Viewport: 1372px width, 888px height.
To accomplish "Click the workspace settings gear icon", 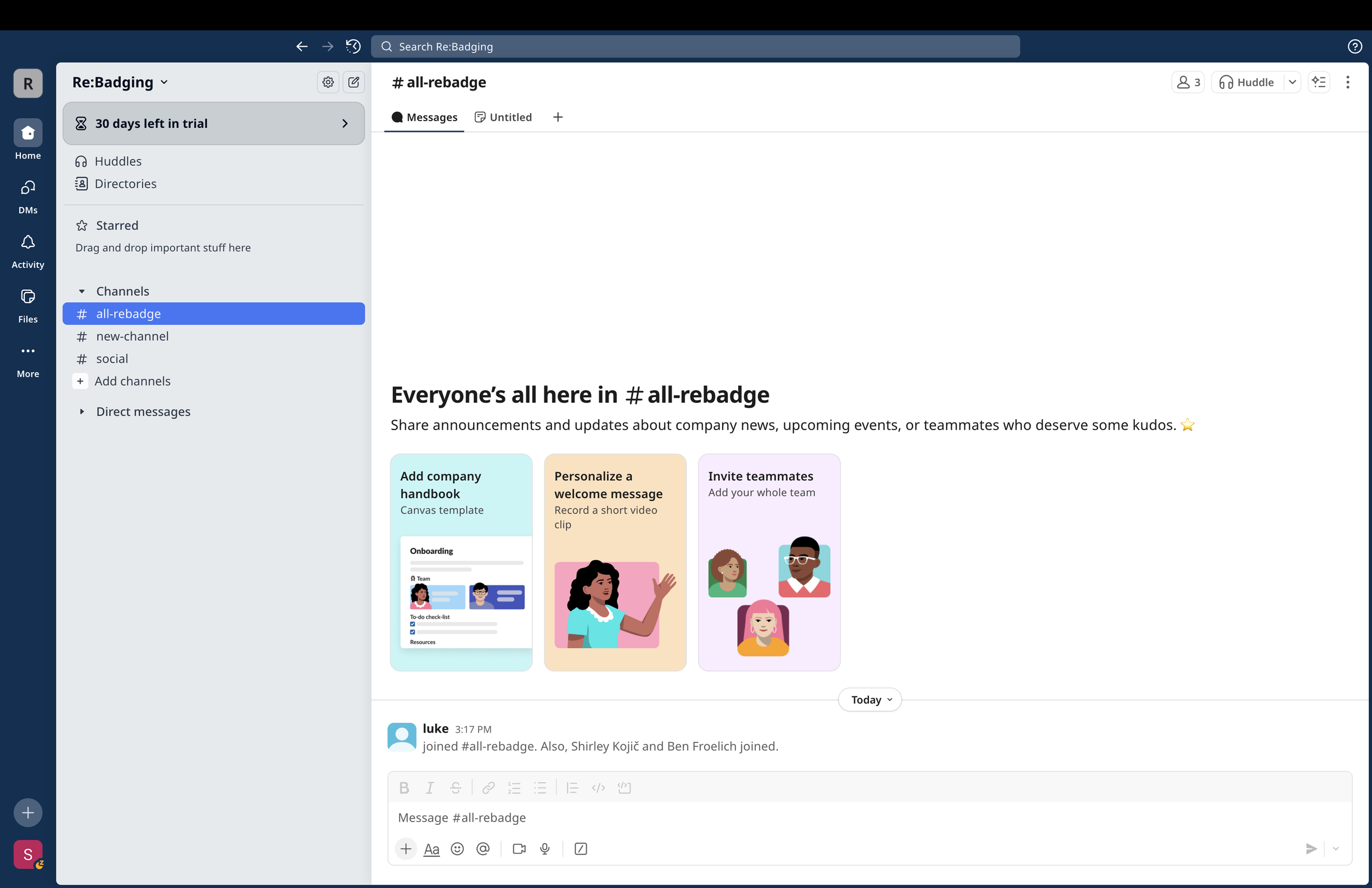I will pos(328,82).
